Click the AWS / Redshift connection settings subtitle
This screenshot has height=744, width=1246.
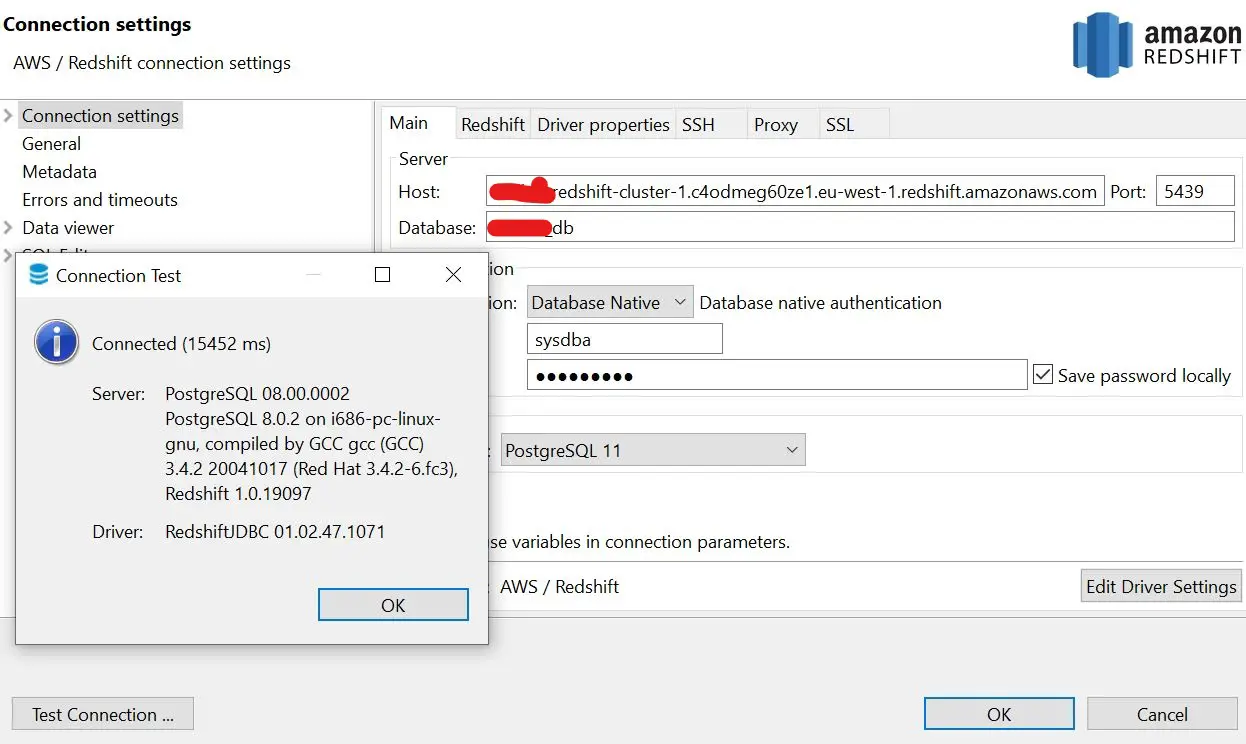pyautogui.click(x=152, y=62)
